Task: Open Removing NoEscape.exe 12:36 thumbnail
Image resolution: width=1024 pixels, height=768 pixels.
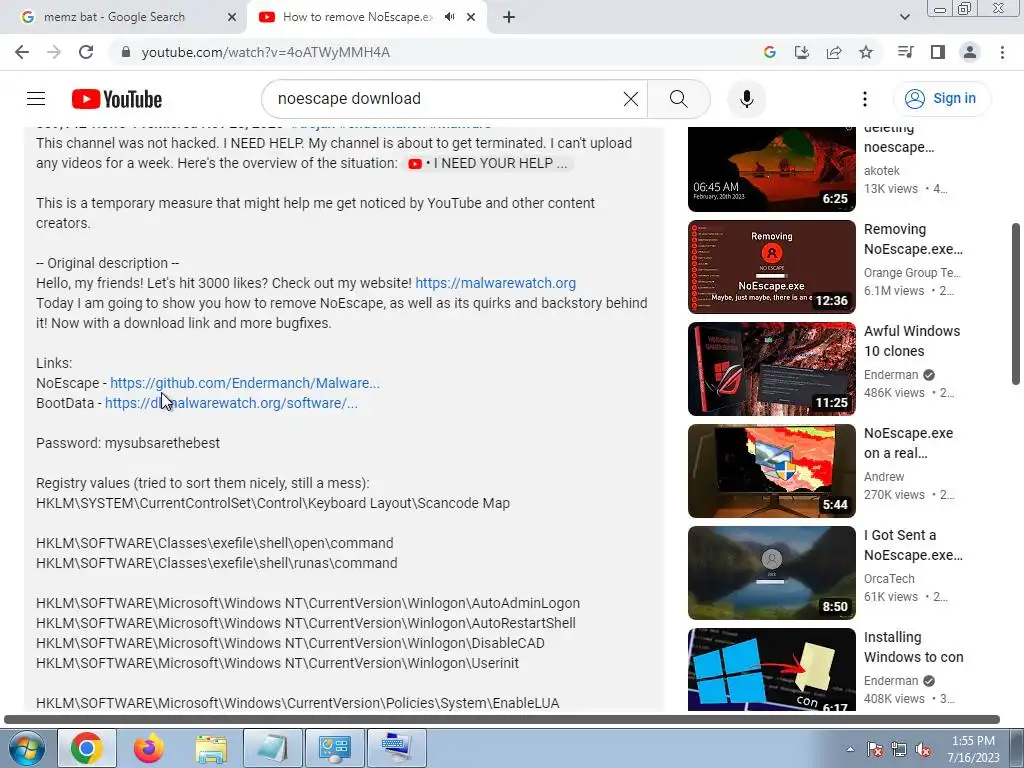Action: [x=771, y=266]
